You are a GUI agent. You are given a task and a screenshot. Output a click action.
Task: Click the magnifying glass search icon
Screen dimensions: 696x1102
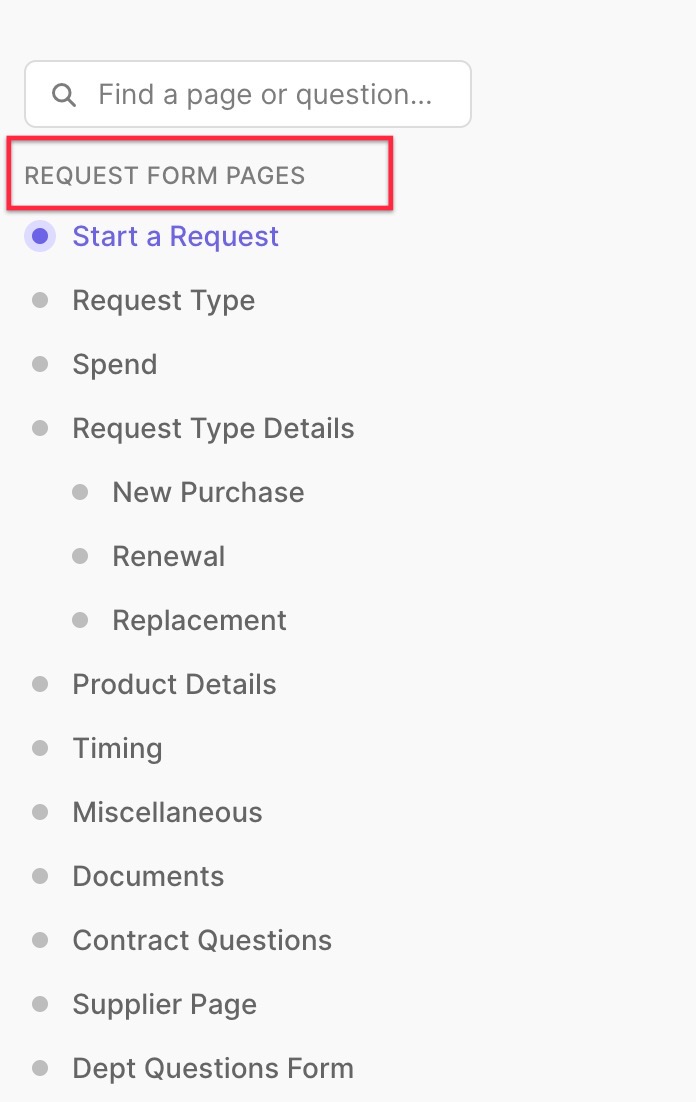64,94
